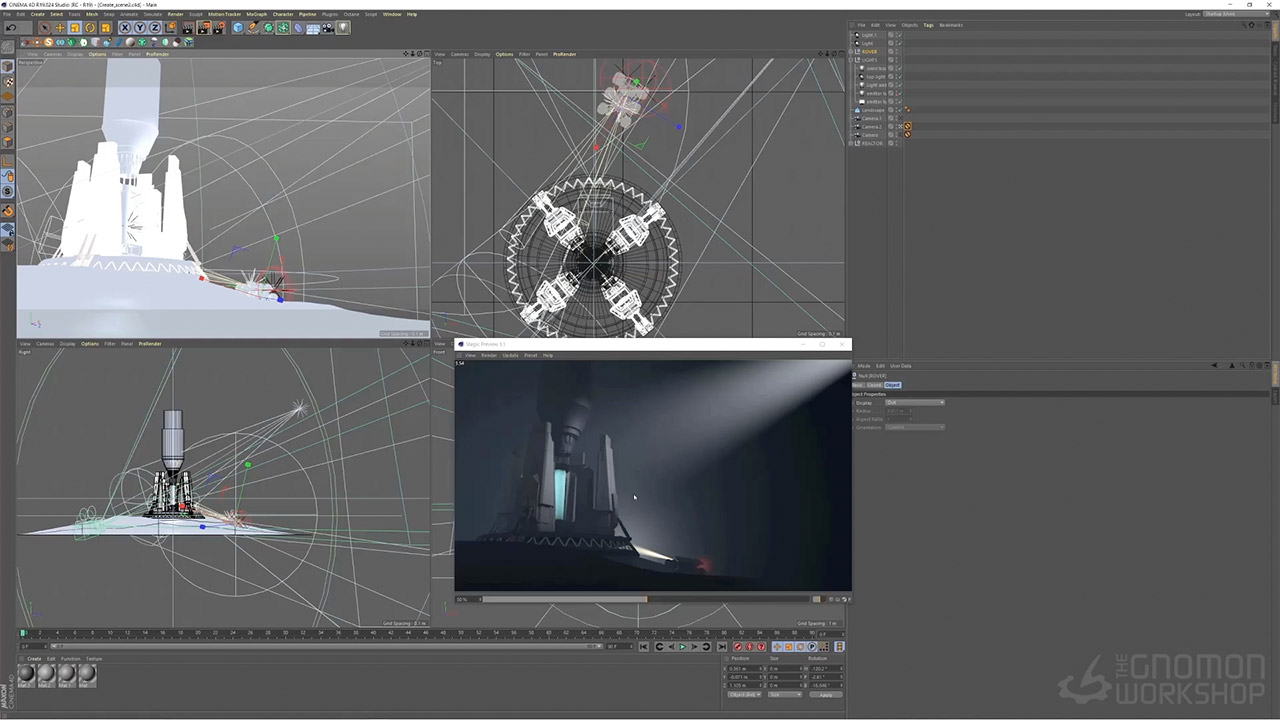
Task: Open the Display dropdown in Object Properties
Action: (914, 402)
